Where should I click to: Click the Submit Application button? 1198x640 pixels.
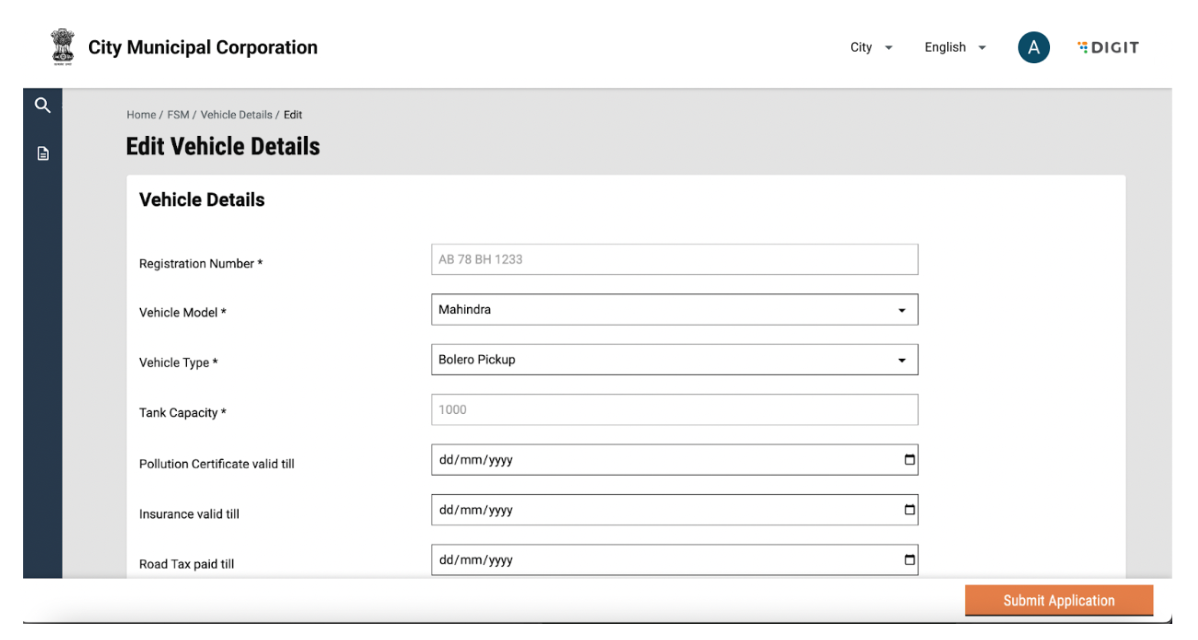pos(1058,600)
